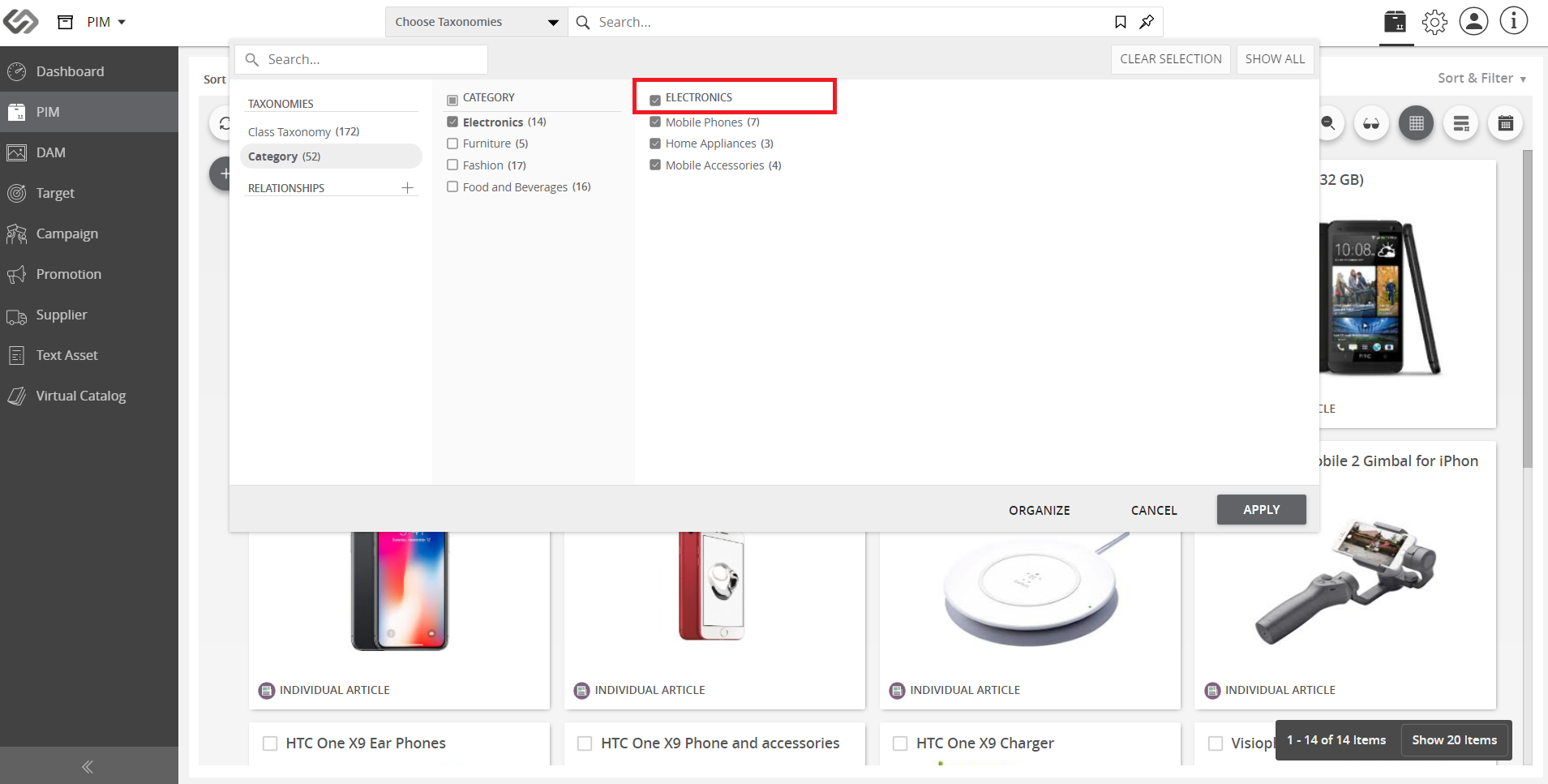Check the Furniture (5) checkbox

(452, 144)
